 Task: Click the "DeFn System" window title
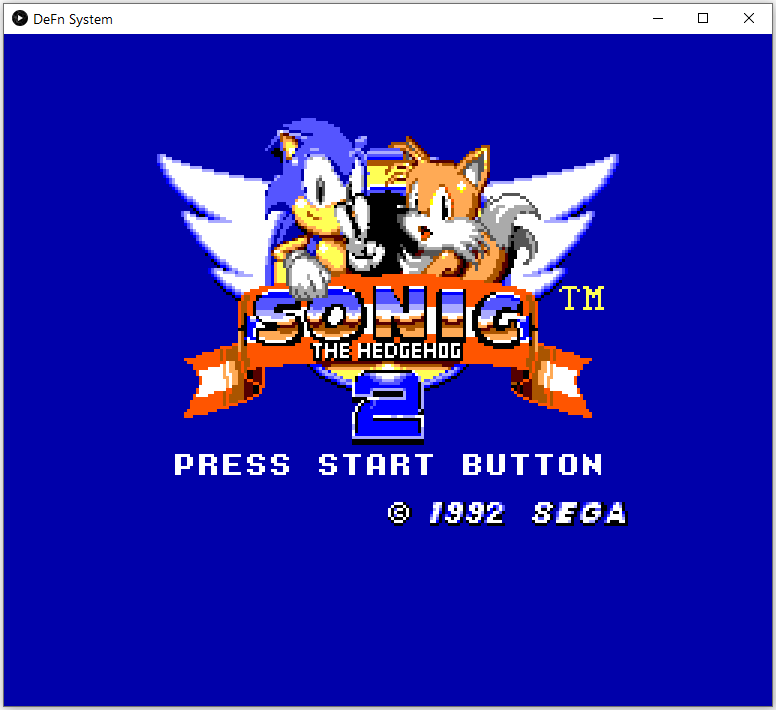click(x=73, y=19)
